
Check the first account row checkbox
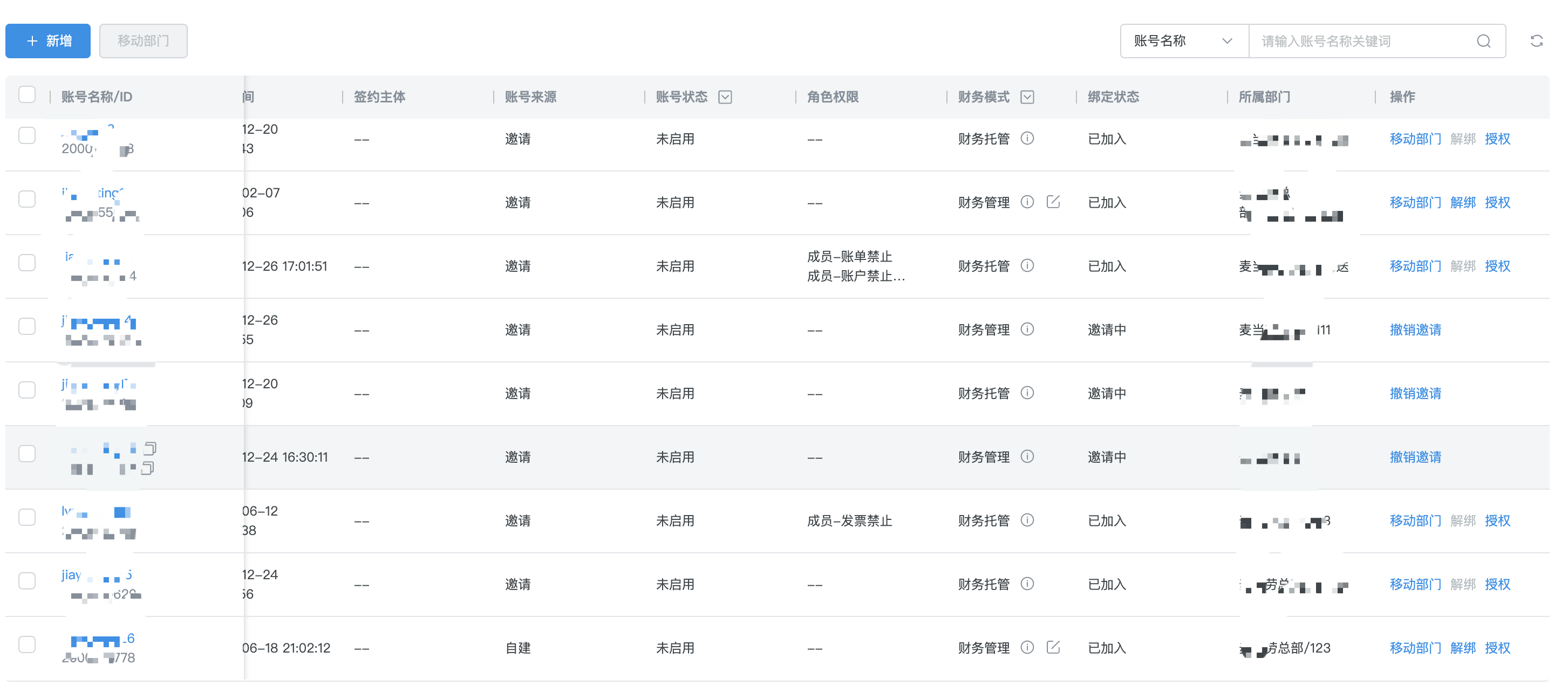(x=27, y=135)
